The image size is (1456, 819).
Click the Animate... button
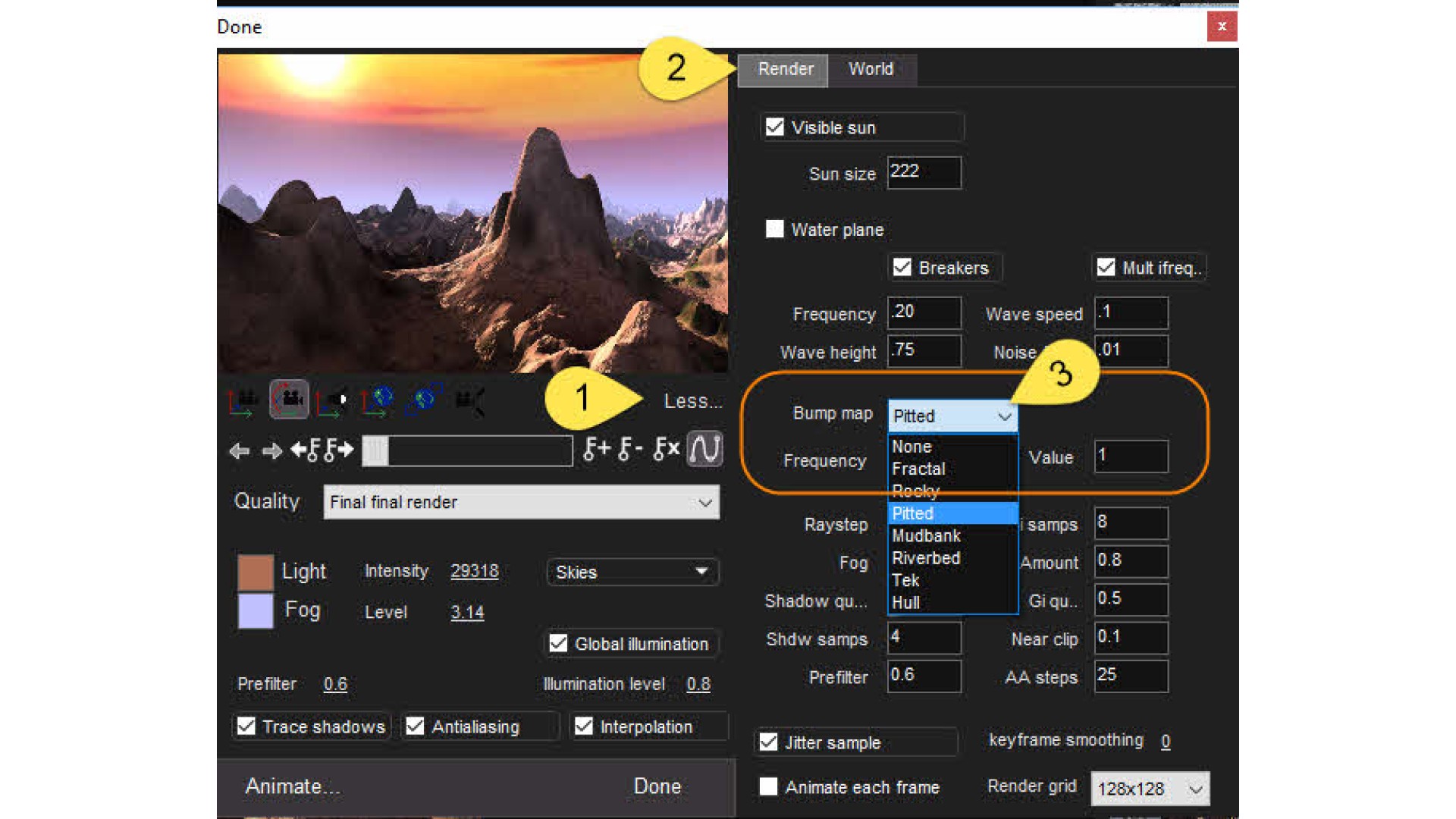(293, 786)
